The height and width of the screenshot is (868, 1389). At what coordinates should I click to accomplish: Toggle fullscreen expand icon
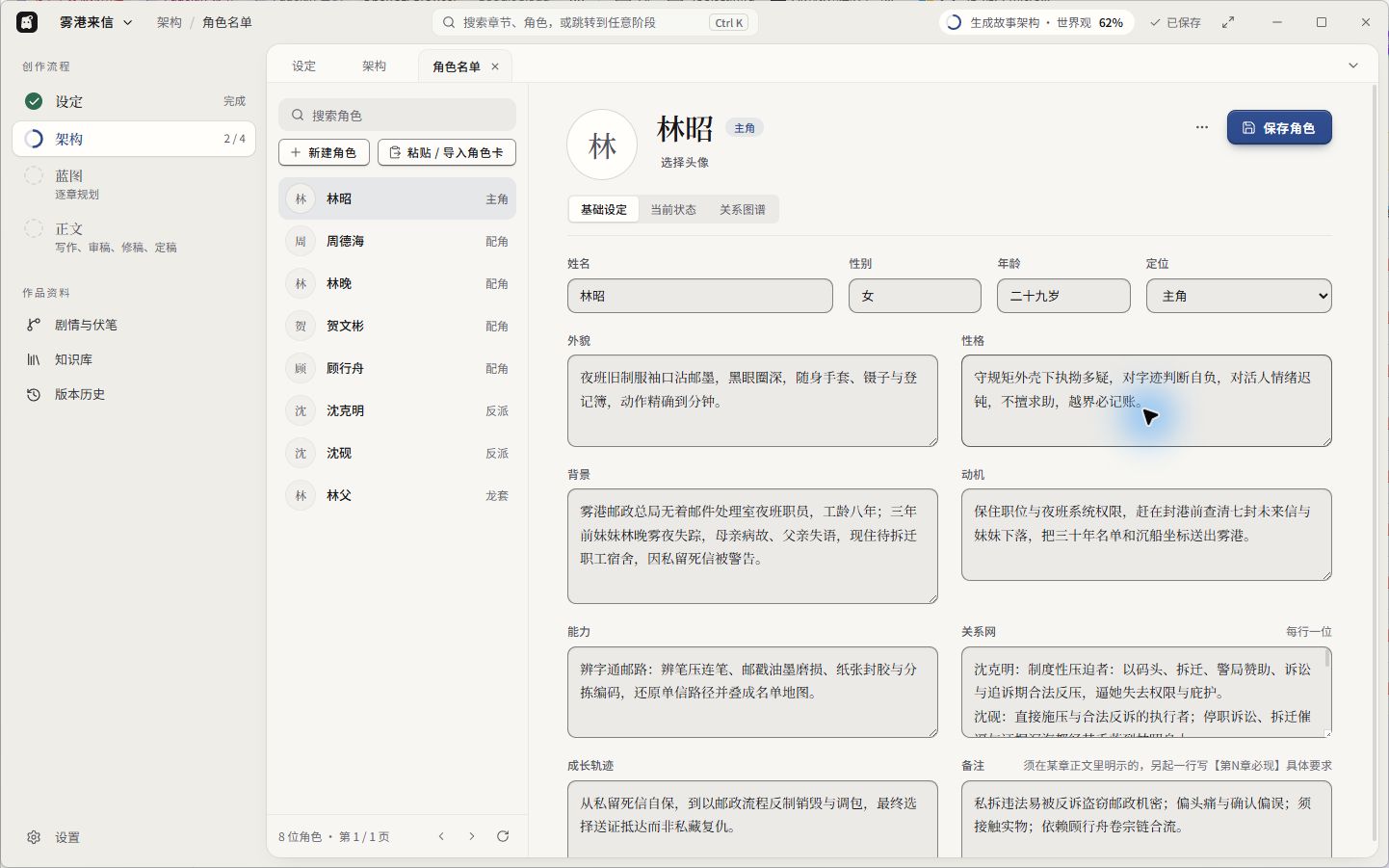pyautogui.click(x=1228, y=22)
